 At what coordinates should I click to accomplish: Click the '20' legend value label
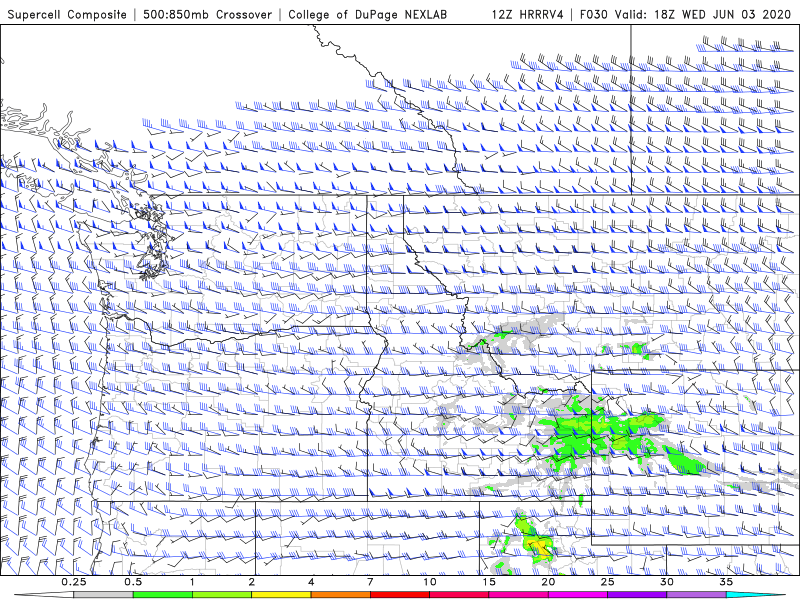(548, 582)
